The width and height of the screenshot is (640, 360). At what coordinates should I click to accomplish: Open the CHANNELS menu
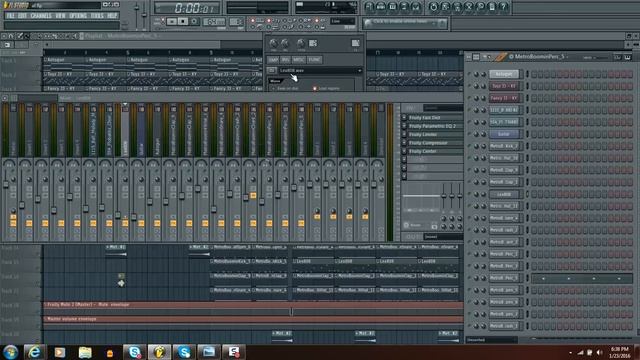(x=41, y=16)
